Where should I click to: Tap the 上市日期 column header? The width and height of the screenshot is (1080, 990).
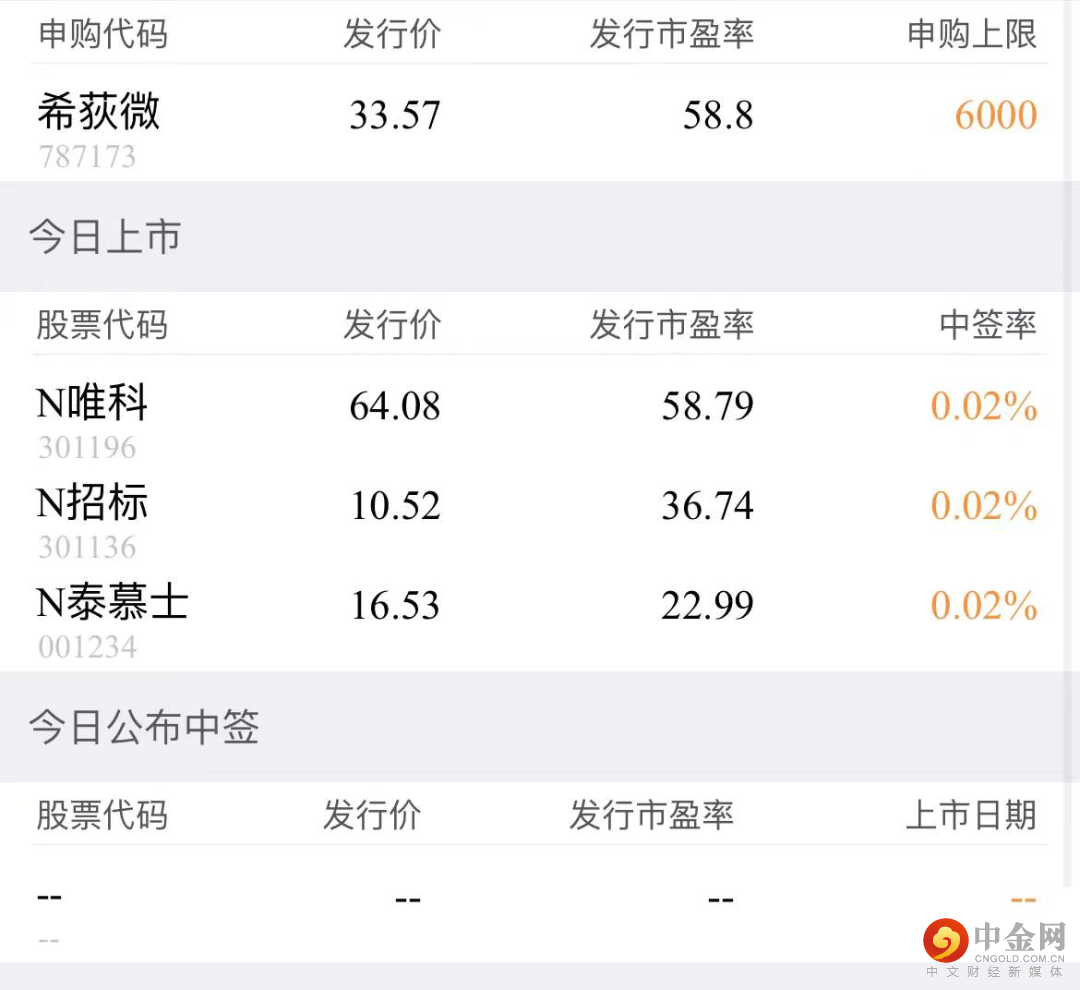coord(970,815)
